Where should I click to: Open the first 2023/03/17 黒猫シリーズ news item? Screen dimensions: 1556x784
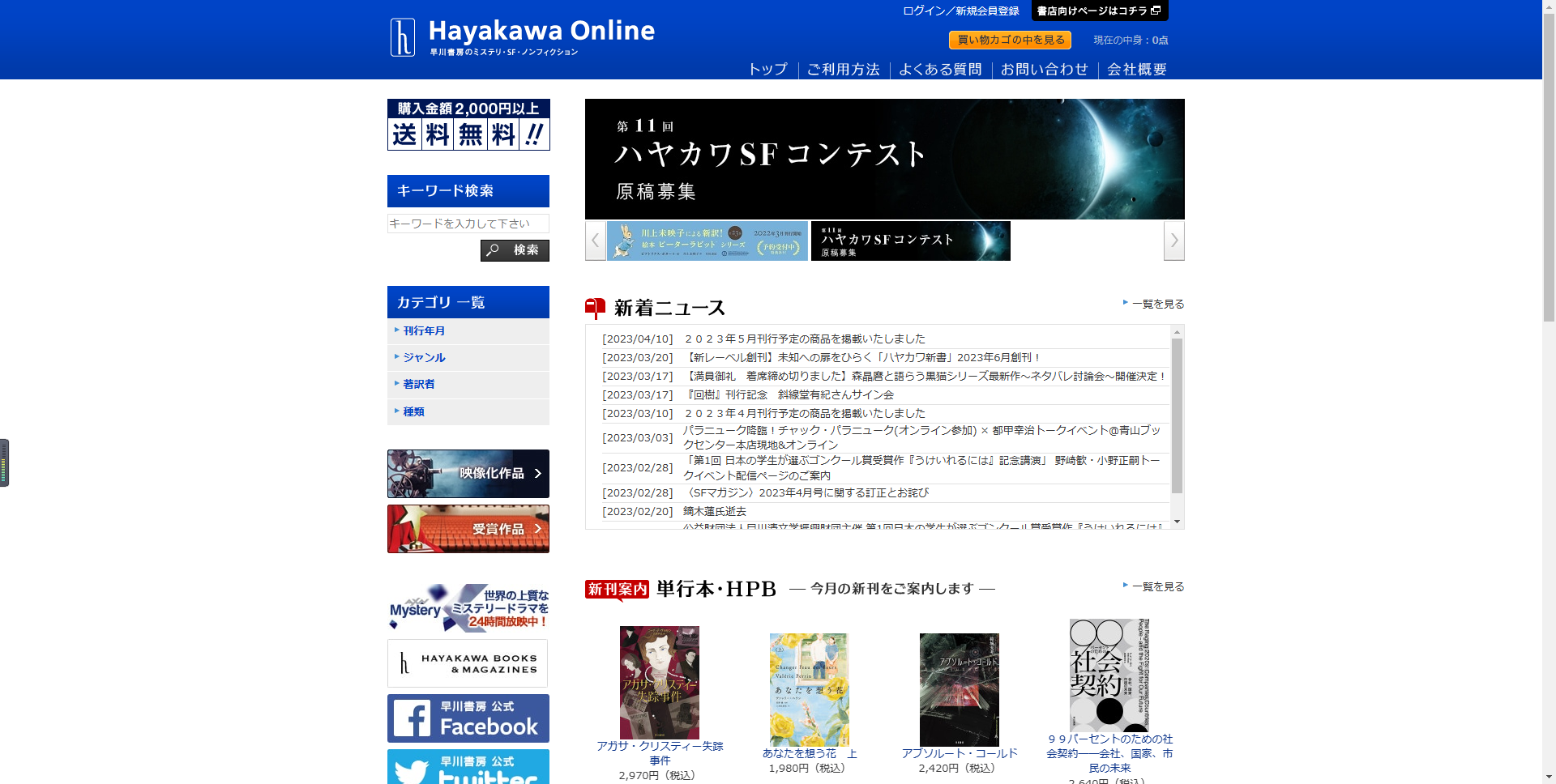coord(925,377)
